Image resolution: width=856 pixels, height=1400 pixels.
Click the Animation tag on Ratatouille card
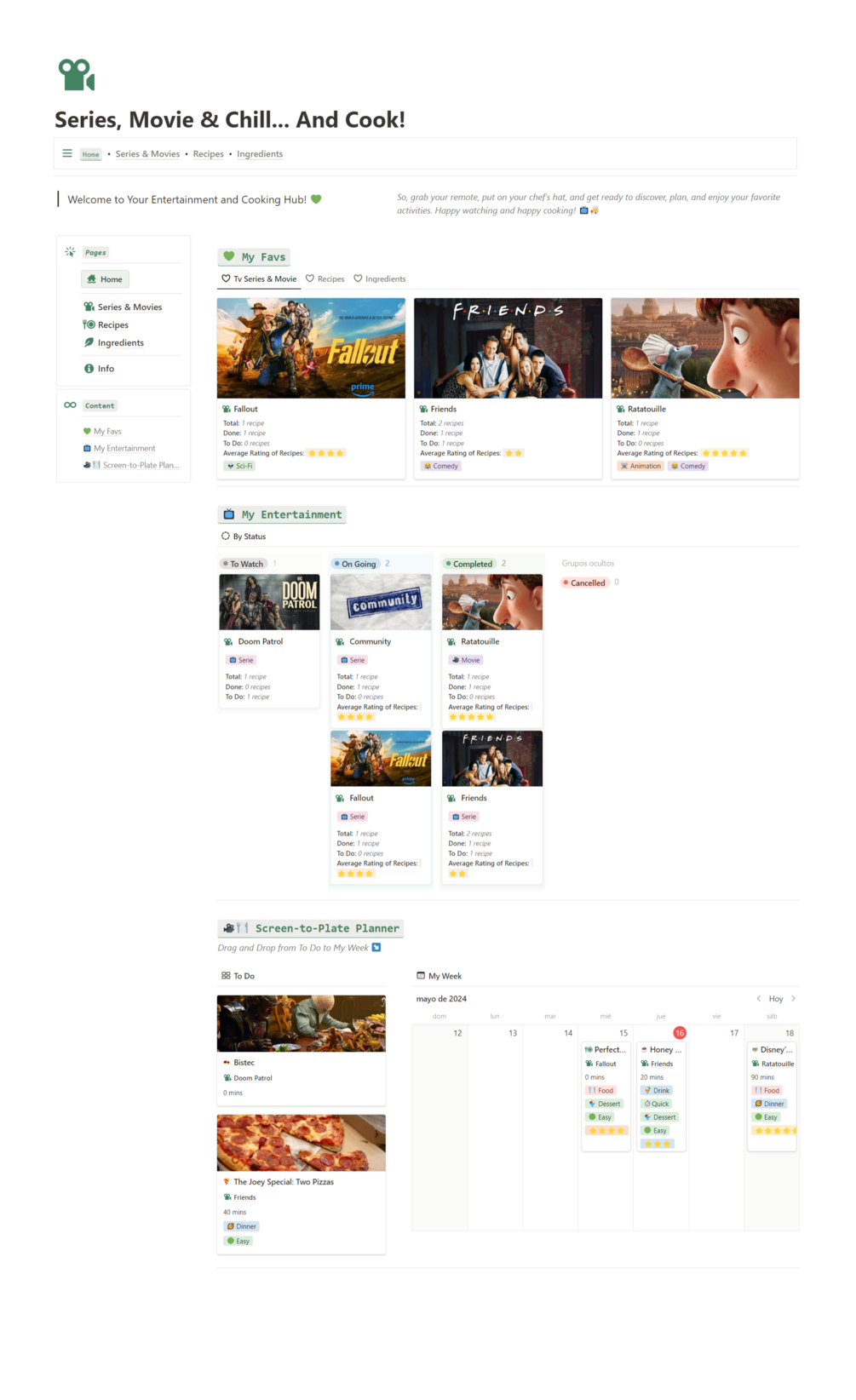(x=641, y=467)
